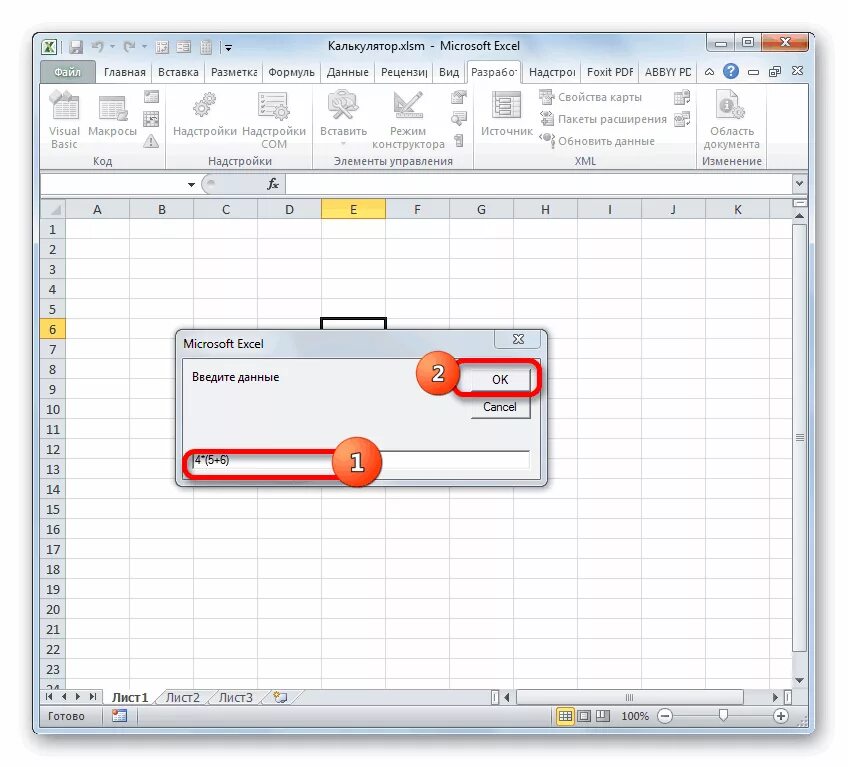Click the formula bar input area
848x767 pixels.
(538, 184)
